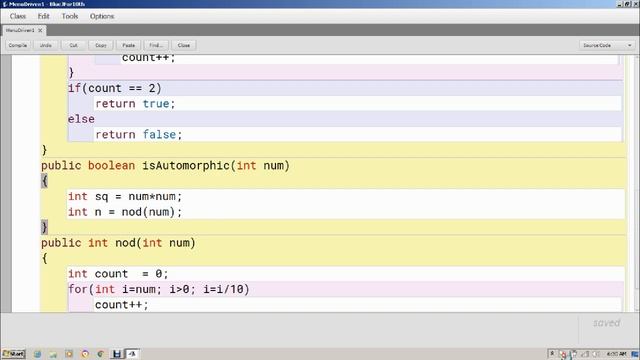The height and width of the screenshot is (360, 640).
Task: Open the Find... dialog button
Action: [x=156, y=45]
